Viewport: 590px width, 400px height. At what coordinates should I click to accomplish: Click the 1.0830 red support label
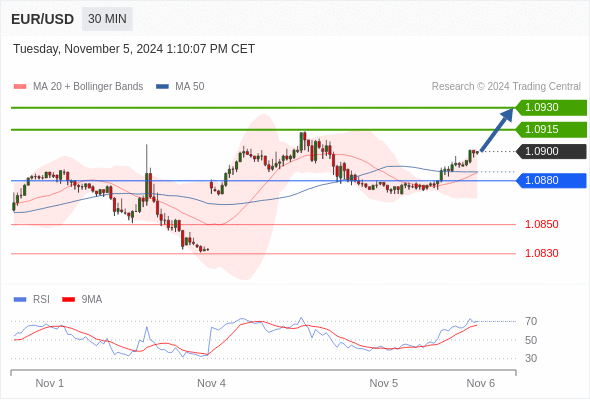[541, 253]
